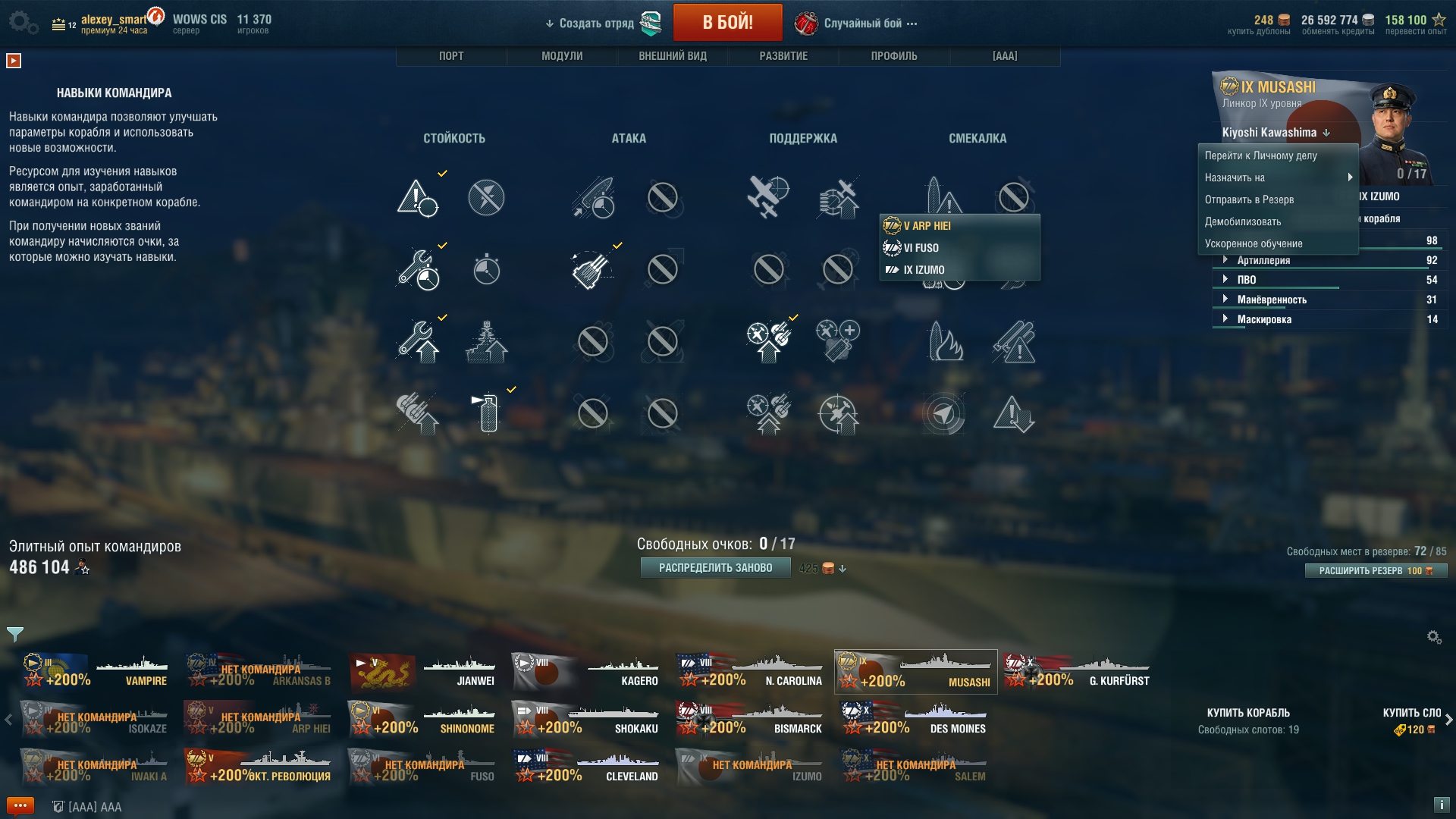Click the ship carousel filter funnel icon
Viewport: 1456px width, 819px height.
tap(14, 634)
